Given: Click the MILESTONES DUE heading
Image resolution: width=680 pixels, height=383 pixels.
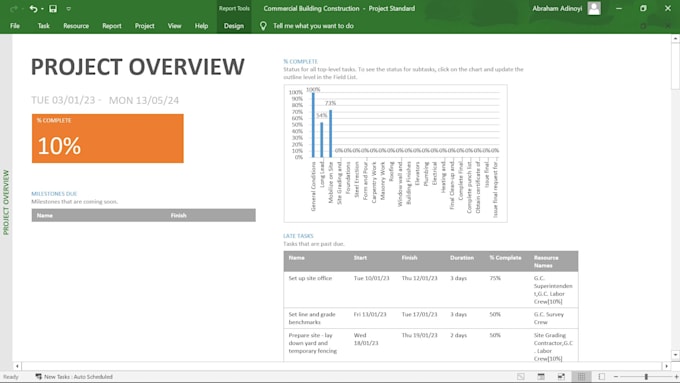Looking at the screenshot, I should pyautogui.click(x=54, y=194).
